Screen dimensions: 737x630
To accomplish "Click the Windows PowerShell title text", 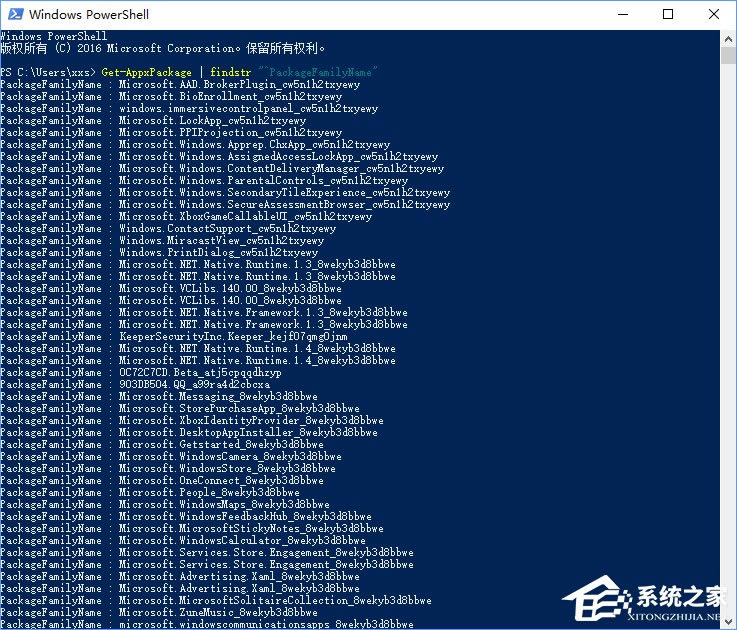I will pyautogui.click(x=89, y=15).
